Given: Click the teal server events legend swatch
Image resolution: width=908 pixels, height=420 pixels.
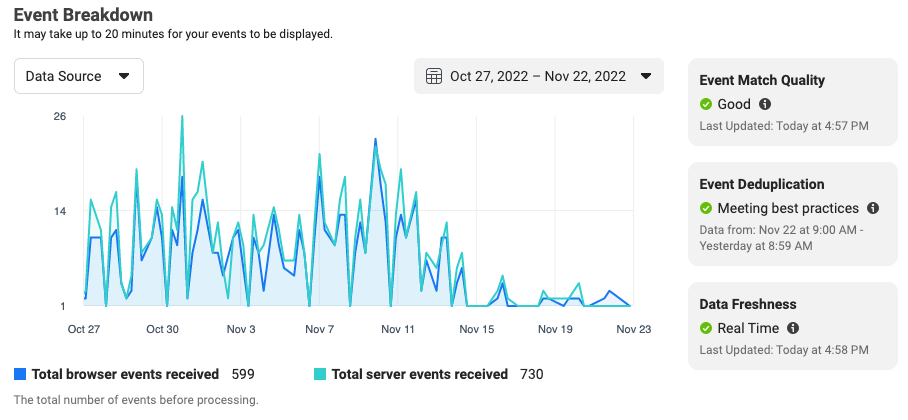Looking at the screenshot, I should pyautogui.click(x=320, y=374).
